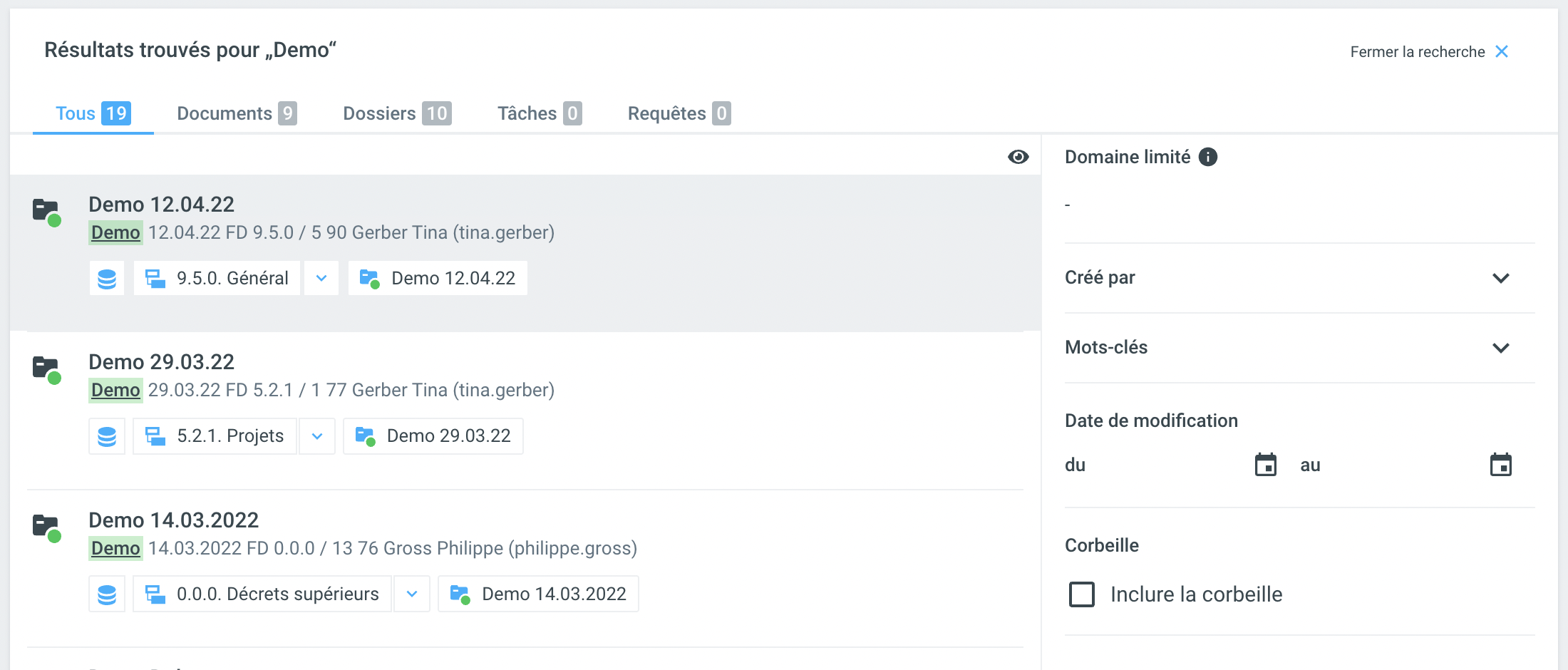Expand the Créé par filter
1568x670 pixels.
coord(1500,278)
